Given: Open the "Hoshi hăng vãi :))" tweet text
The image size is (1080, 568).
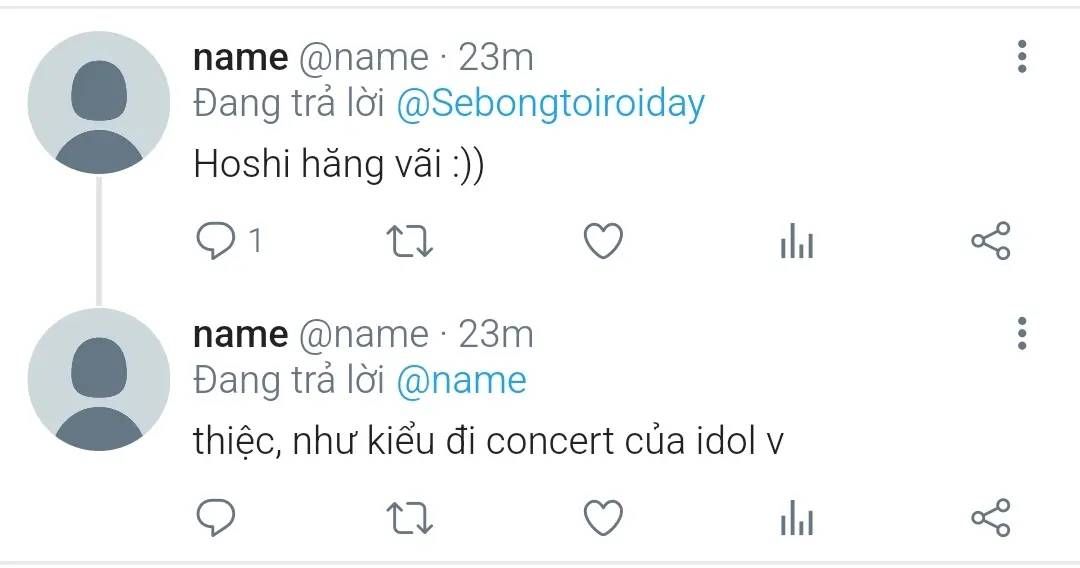Looking at the screenshot, I should [x=338, y=166].
